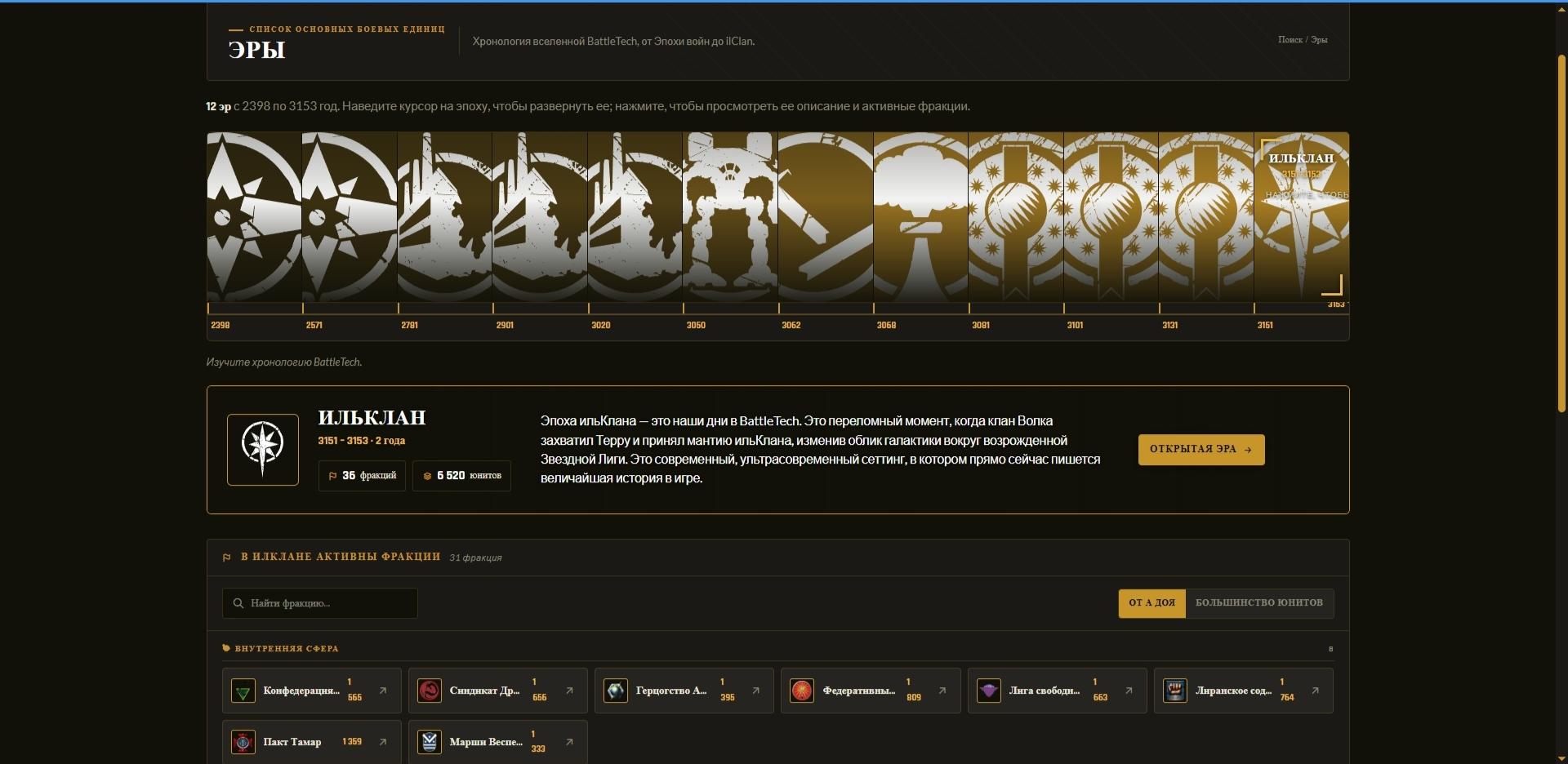
Task: Switch sorting to БОЛЬШИНСТВО ЮНИТОВ
Action: [1259, 603]
